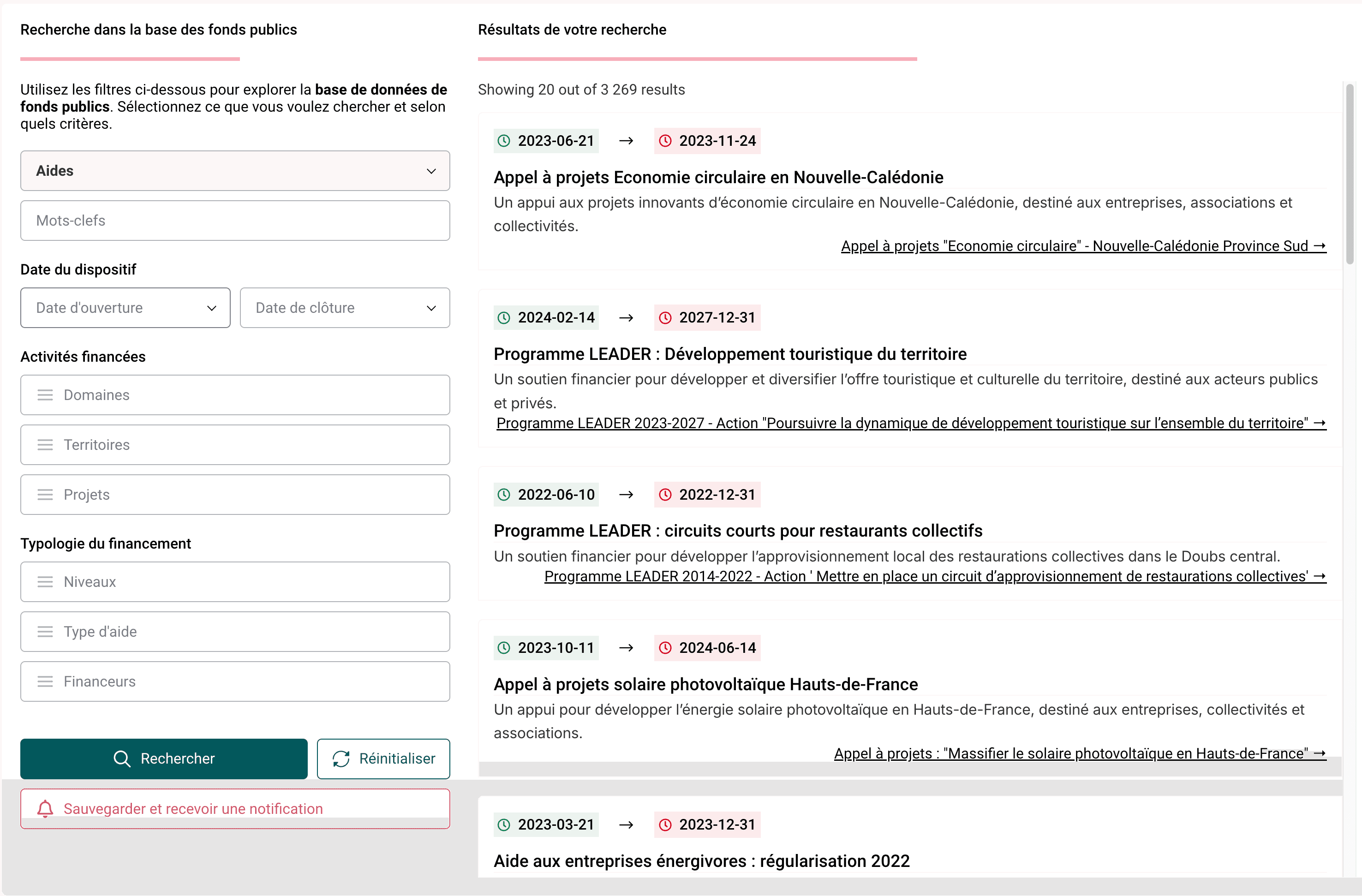The width and height of the screenshot is (1362, 896).
Task: Click the bell icon for notifications
Action: 45,808
